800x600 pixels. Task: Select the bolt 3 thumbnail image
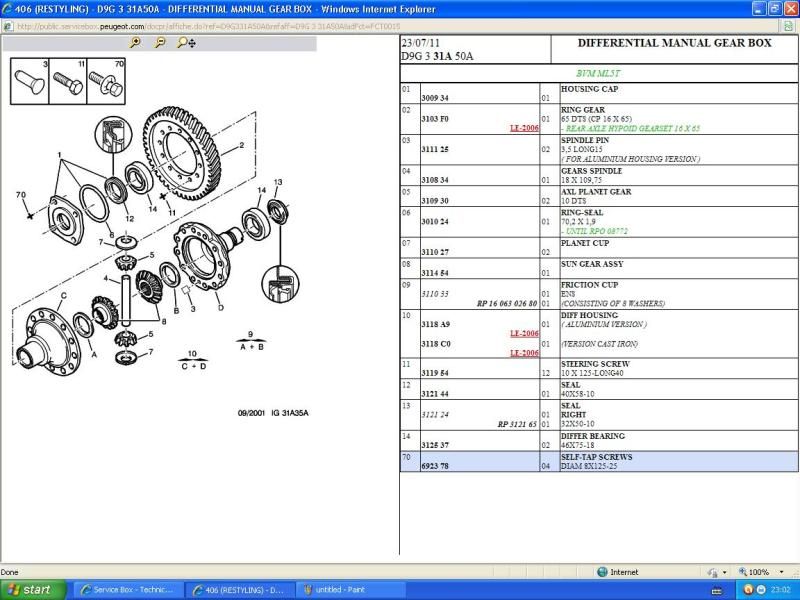[x=30, y=81]
